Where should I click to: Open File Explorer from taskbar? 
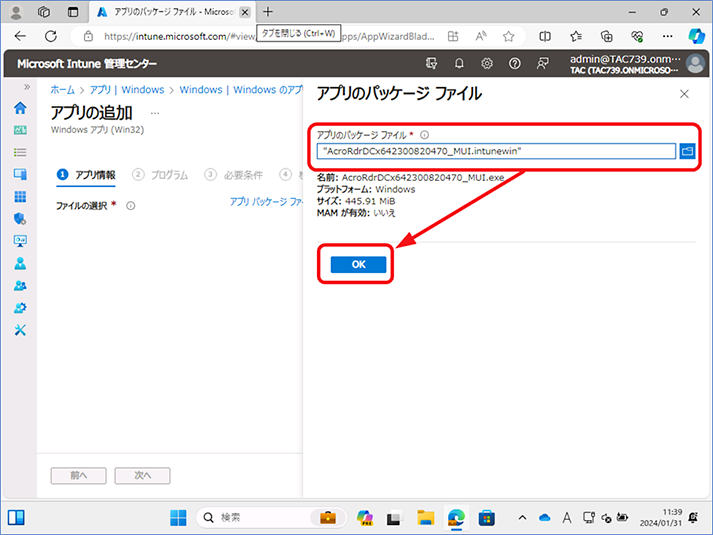pos(426,517)
